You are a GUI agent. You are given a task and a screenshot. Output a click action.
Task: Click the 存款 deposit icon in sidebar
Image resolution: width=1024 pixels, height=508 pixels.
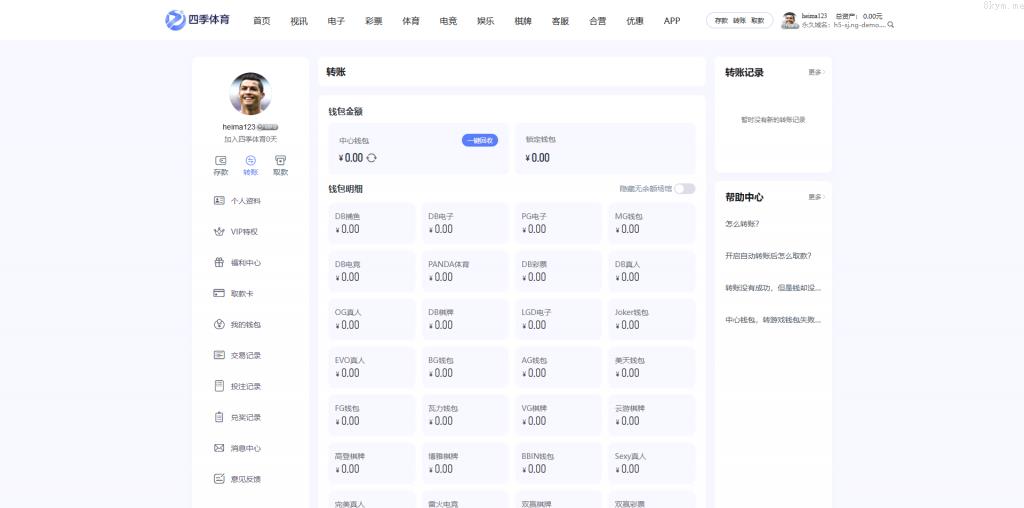coord(220,160)
